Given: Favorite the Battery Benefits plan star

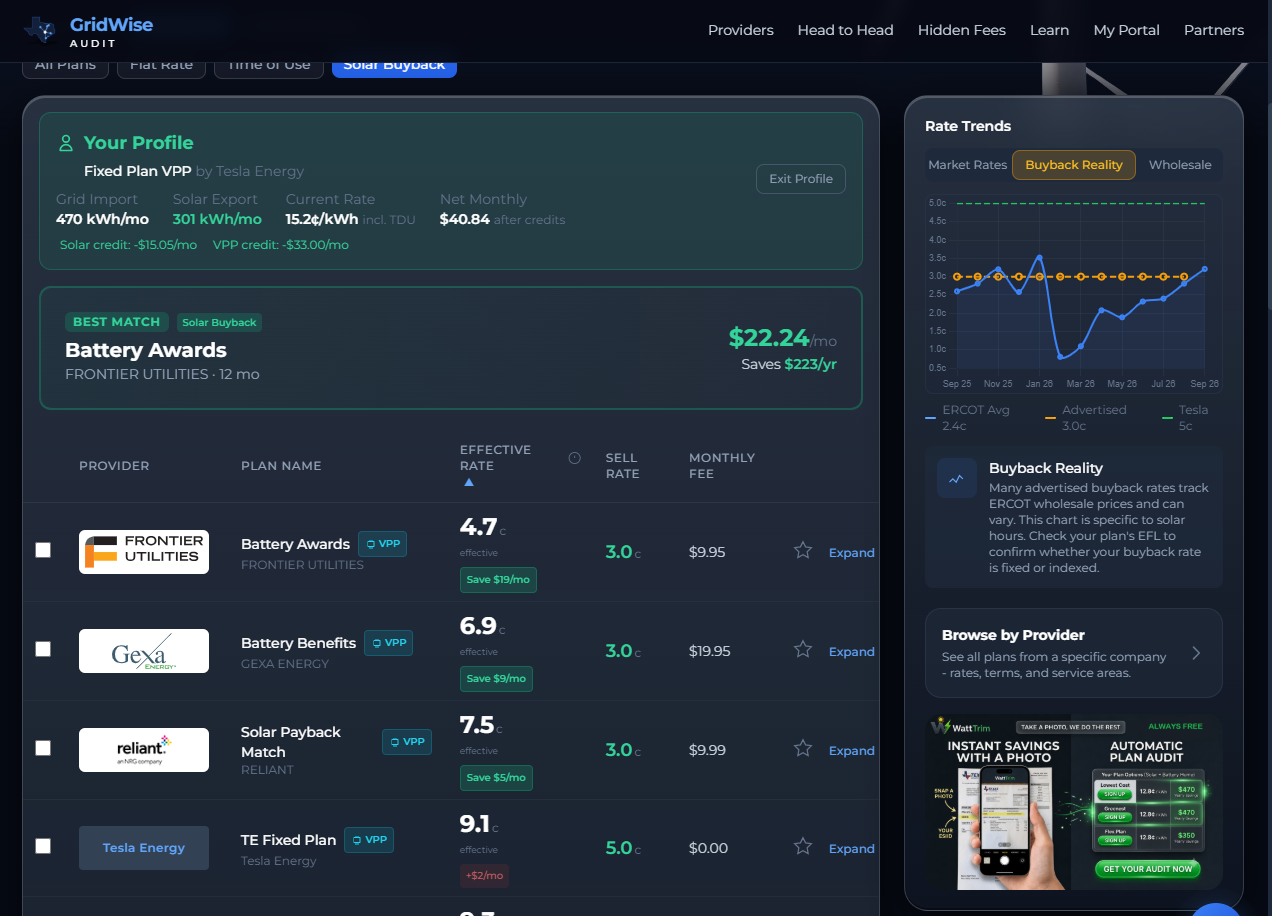Looking at the screenshot, I should tap(803, 649).
